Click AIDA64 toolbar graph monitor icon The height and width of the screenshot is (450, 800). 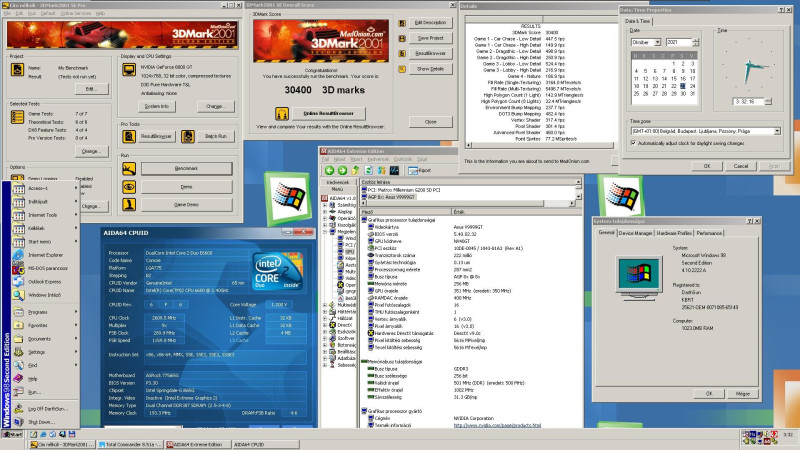pos(394,170)
